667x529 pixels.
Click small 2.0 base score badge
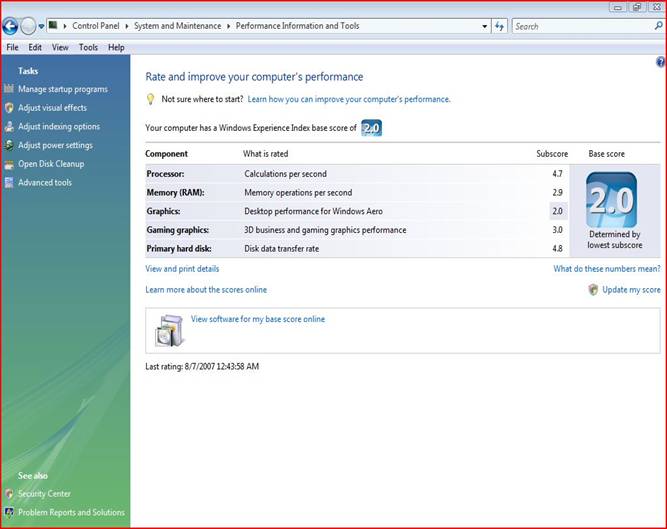coord(371,128)
